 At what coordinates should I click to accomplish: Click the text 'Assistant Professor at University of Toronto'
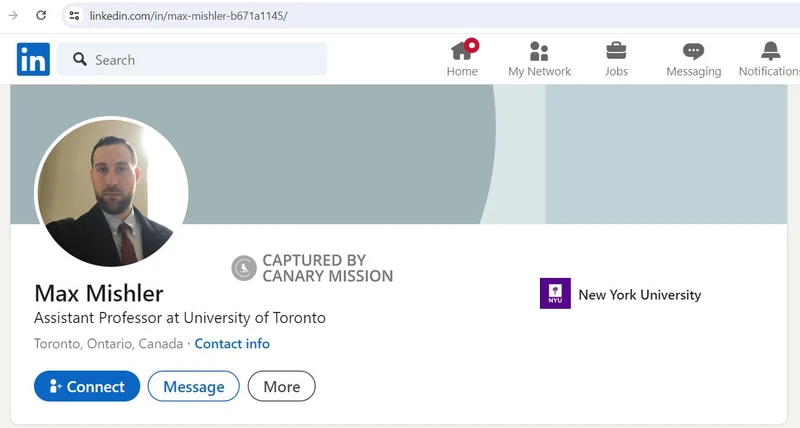180,318
